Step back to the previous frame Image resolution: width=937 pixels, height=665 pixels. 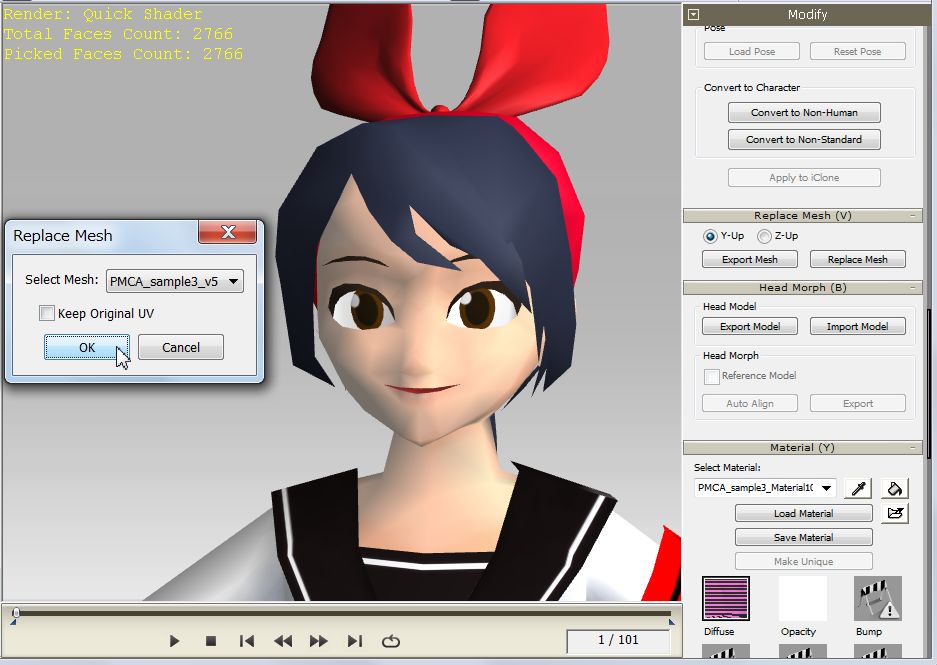tap(283, 641)
